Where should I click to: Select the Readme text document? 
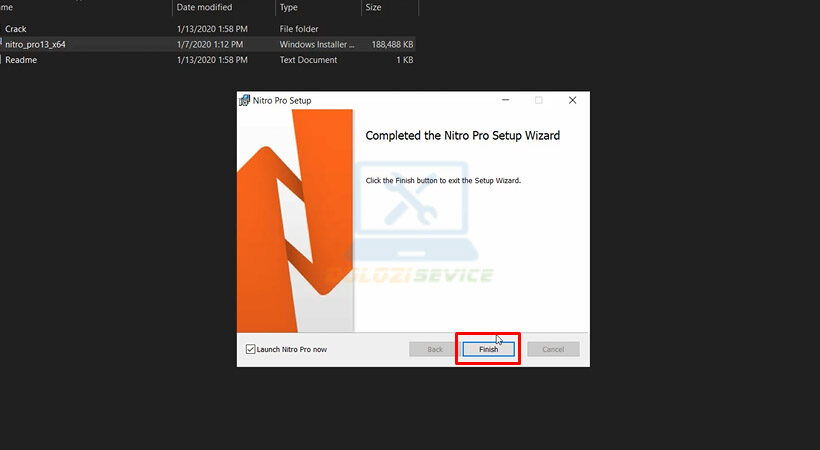click(21, 60)
